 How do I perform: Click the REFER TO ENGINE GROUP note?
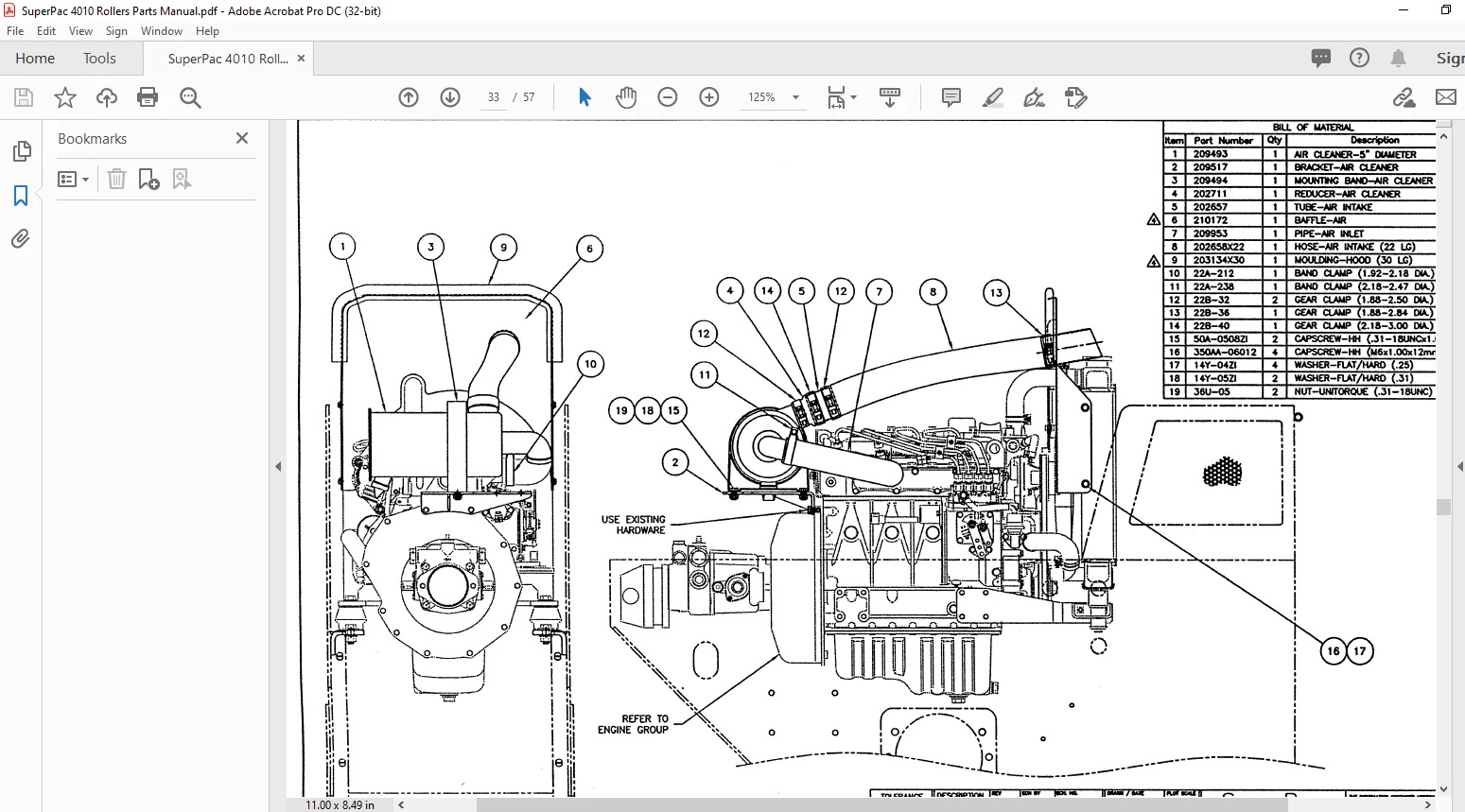[x=633, y=724]
